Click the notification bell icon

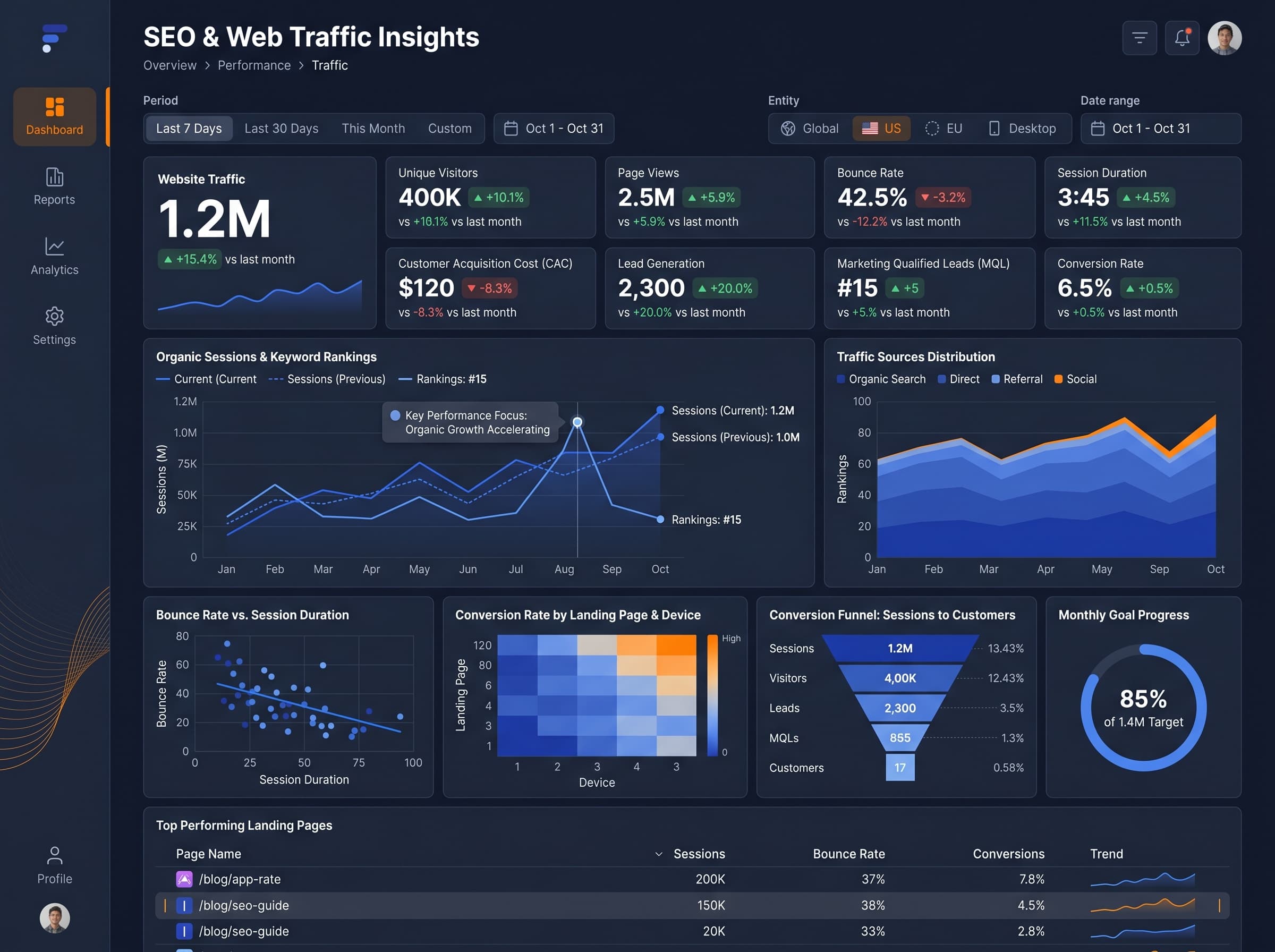coord(1181,38)
